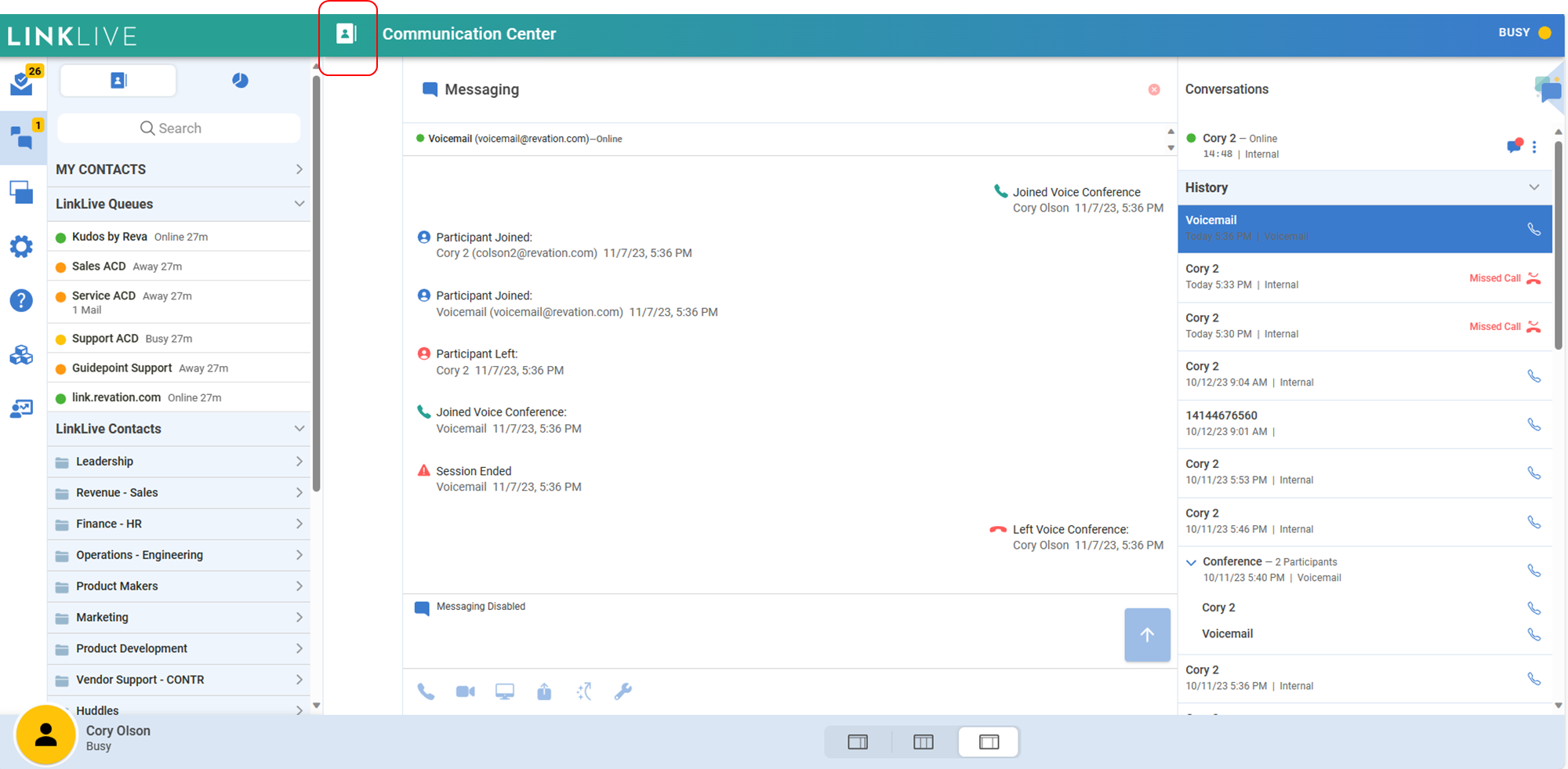Viewport: 1568px width, 769px height.
Task: Click the file upload share icon
Action: pos(544,691)
